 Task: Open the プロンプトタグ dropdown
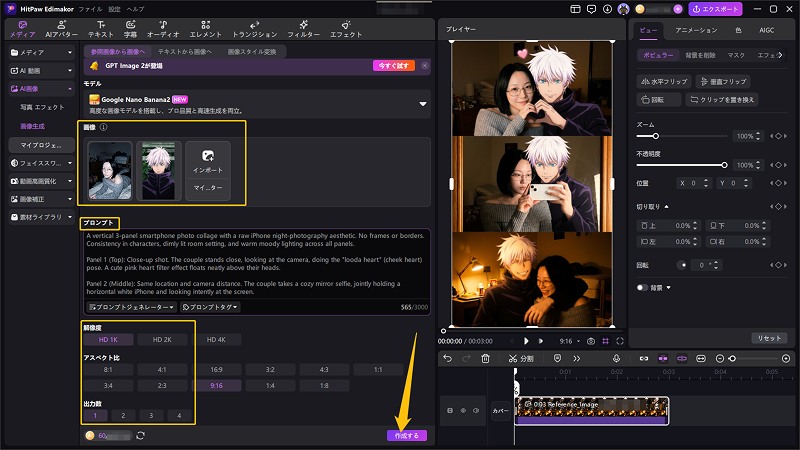click(210, 307)
